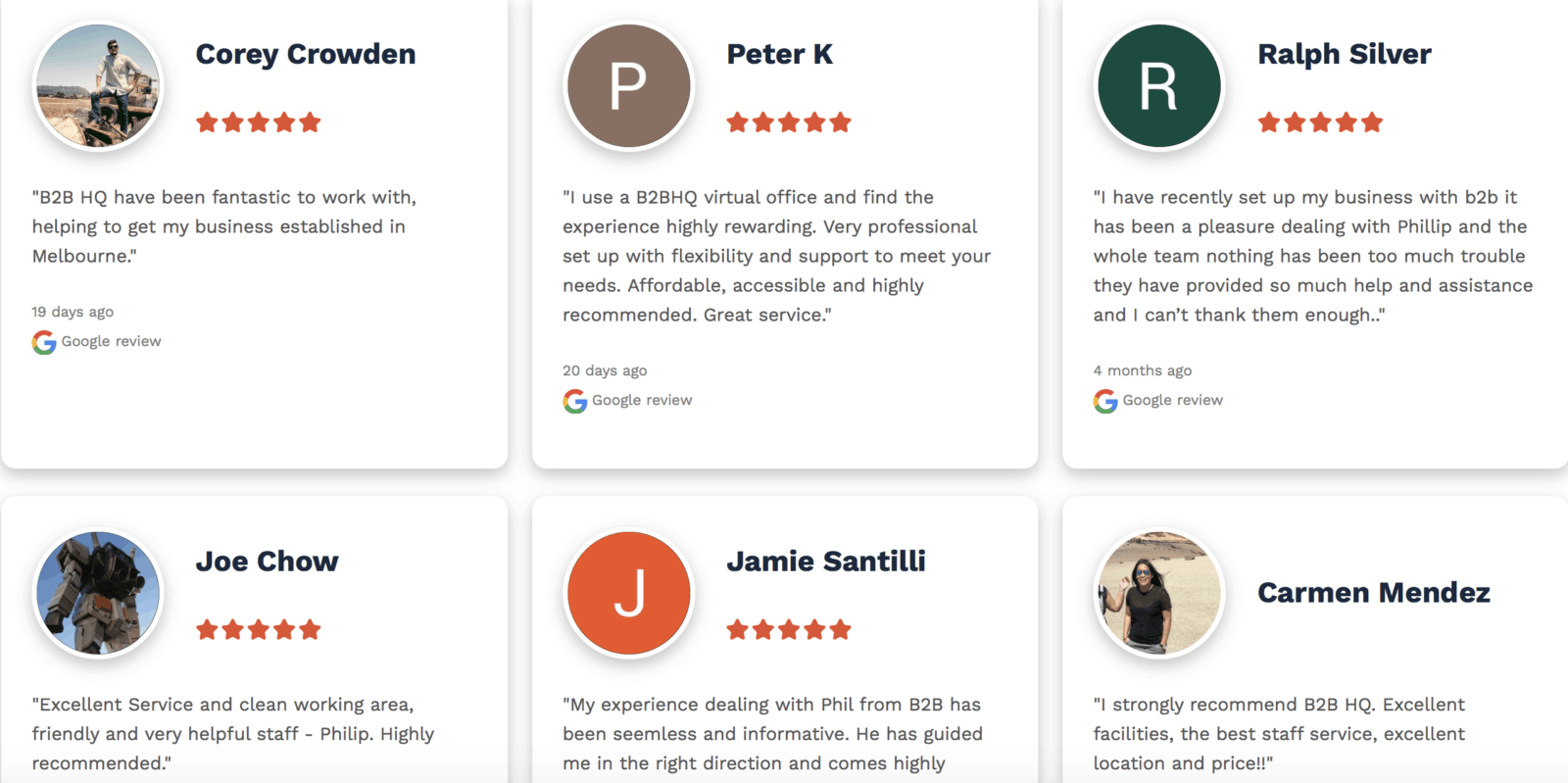This screenshot has width=1568, height=783.
Task: Select Joe Chow's robot profile photo
Action: pos(98,593)
